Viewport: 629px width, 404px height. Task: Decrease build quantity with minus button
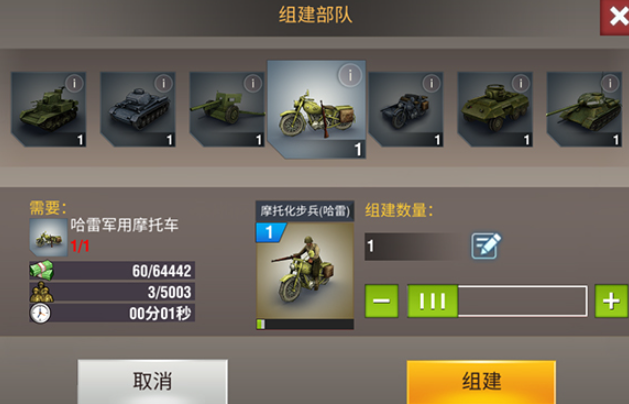point(381,301)
